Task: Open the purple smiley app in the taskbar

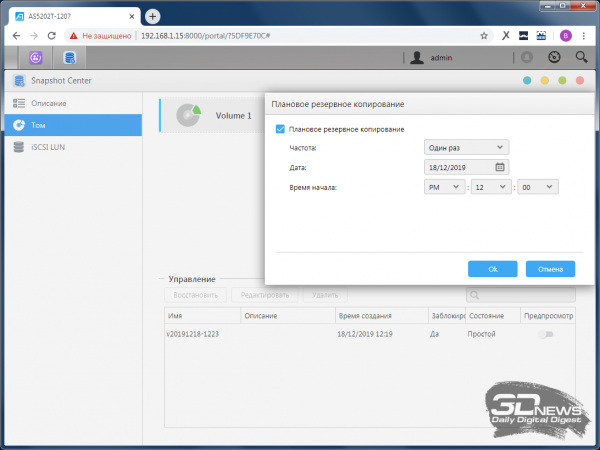Action: [x=37, y=58]
